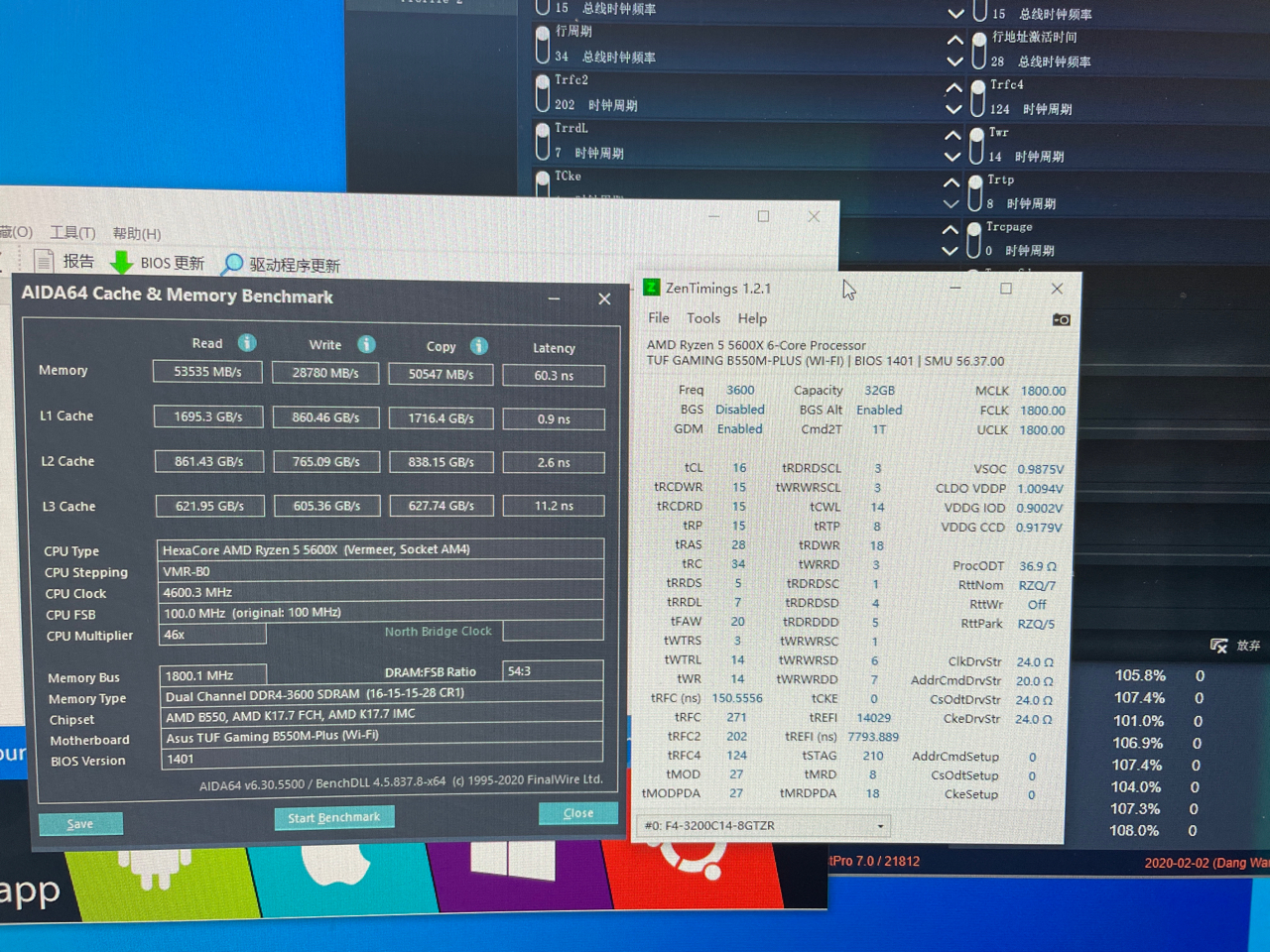The width and height of the screenshot is (1270, 952).
Task: Open the Copy info icon in AIDA64
Action: (x=479, y=345)
